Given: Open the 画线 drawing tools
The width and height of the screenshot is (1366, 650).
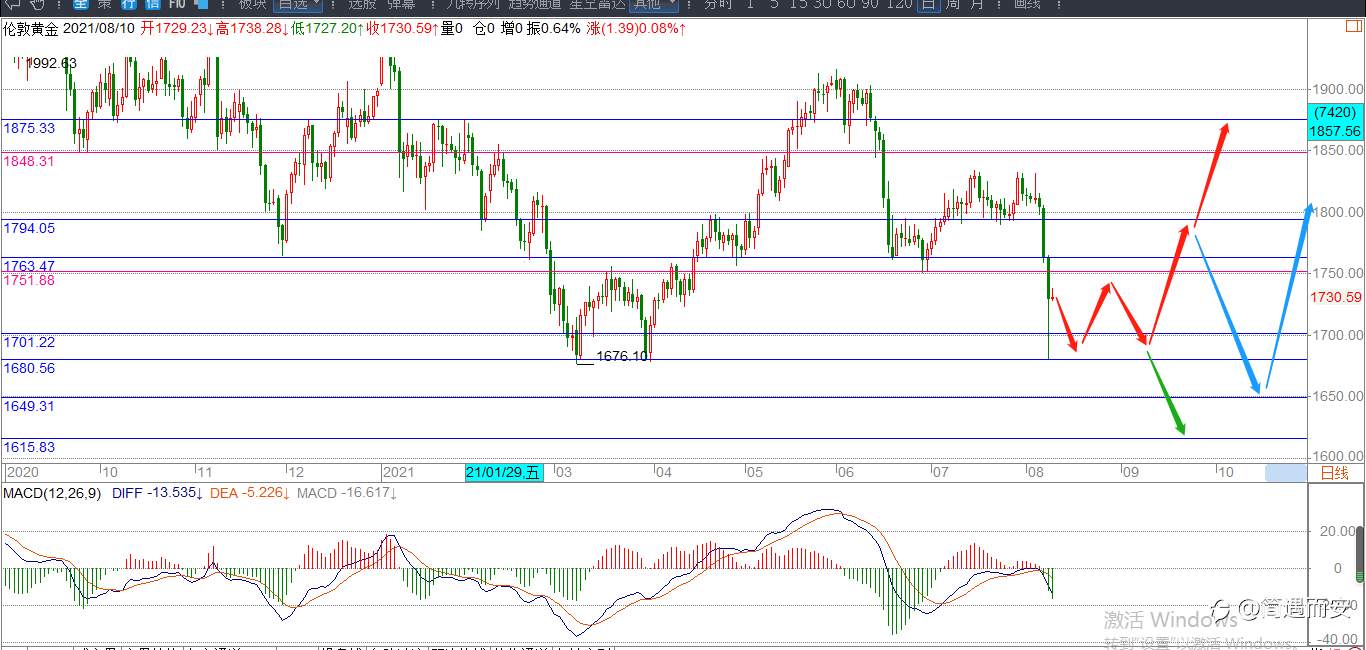Looking at the screenshot, I should pyautogui.click(x=1027, y=4).
